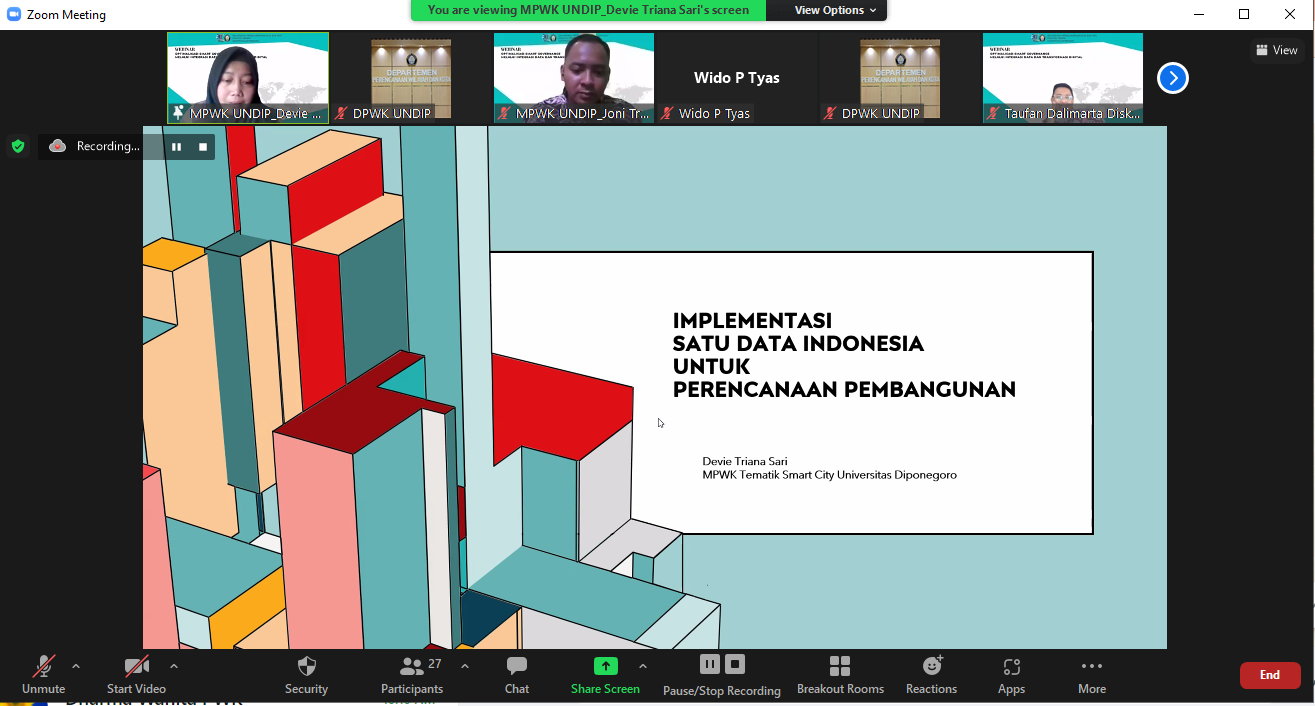
Task: Expand share screen options arrow
Action: pyautogui.click(x=642, y=666)
